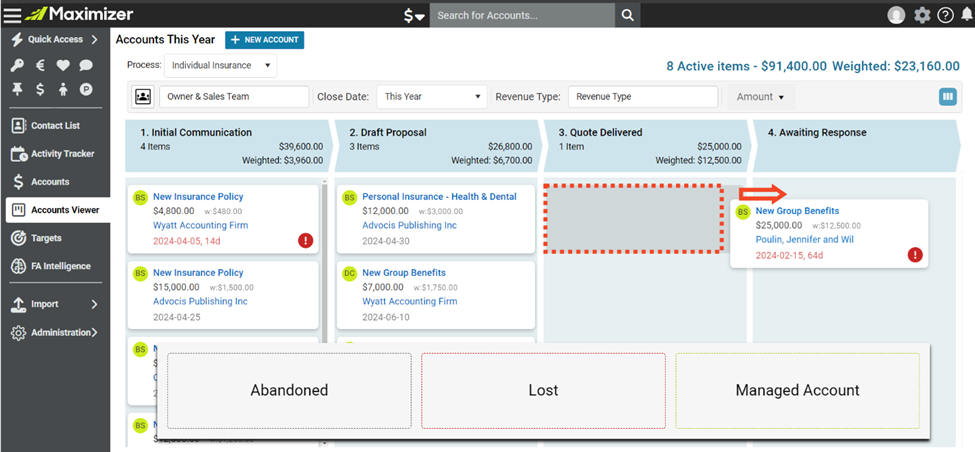Viewport: 975px width, 452px height.
Task: Open the user profile avatar
Action: coord(896,15)
